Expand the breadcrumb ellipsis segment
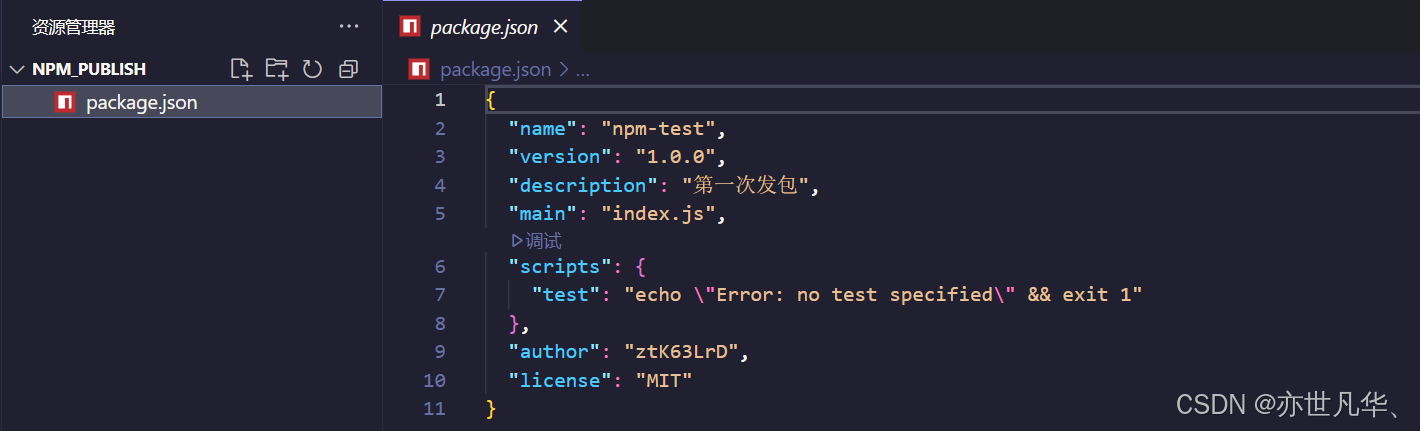This screenshot has width=1420, height=431. click(583, 70)
